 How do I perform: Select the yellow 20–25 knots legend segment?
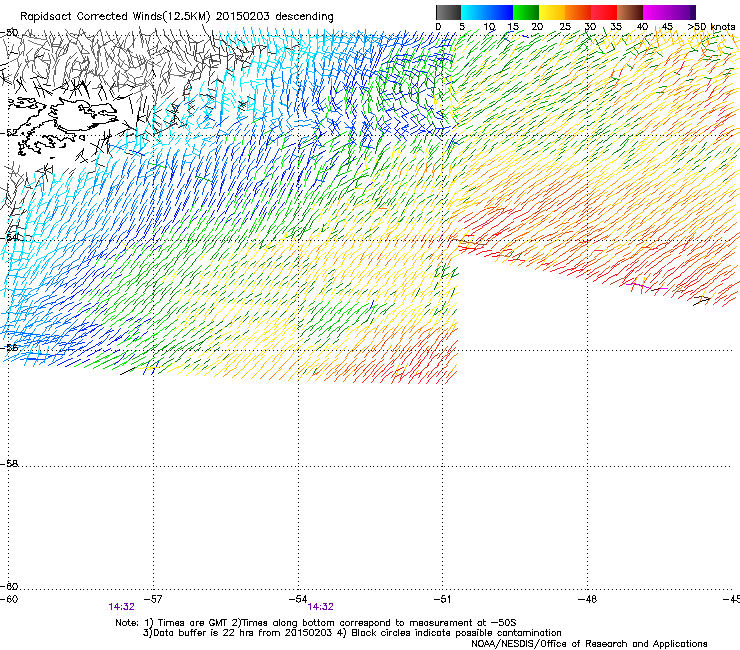click(x=552, y=12)
